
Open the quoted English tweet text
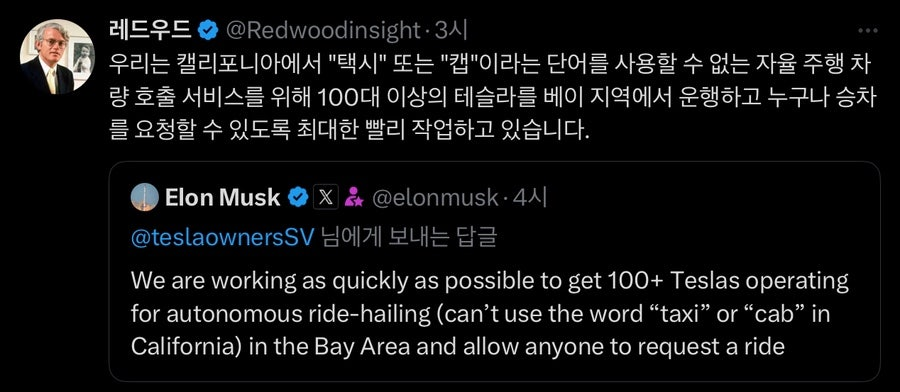pos(490,314)
